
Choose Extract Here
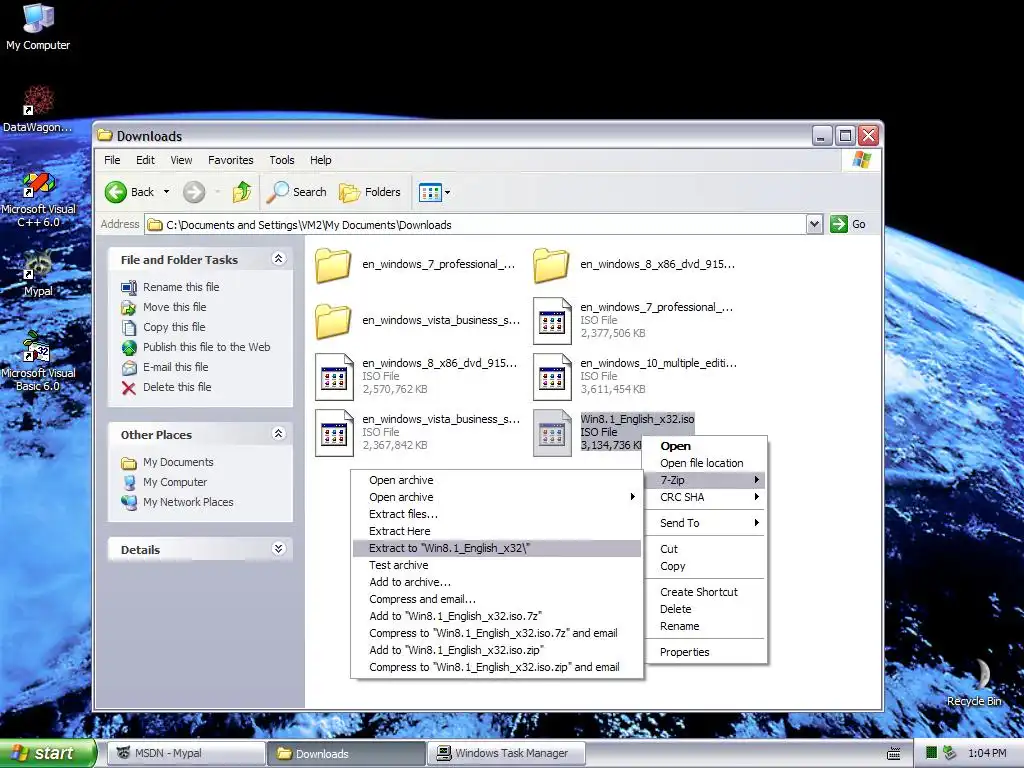click(x=496, y=531)
